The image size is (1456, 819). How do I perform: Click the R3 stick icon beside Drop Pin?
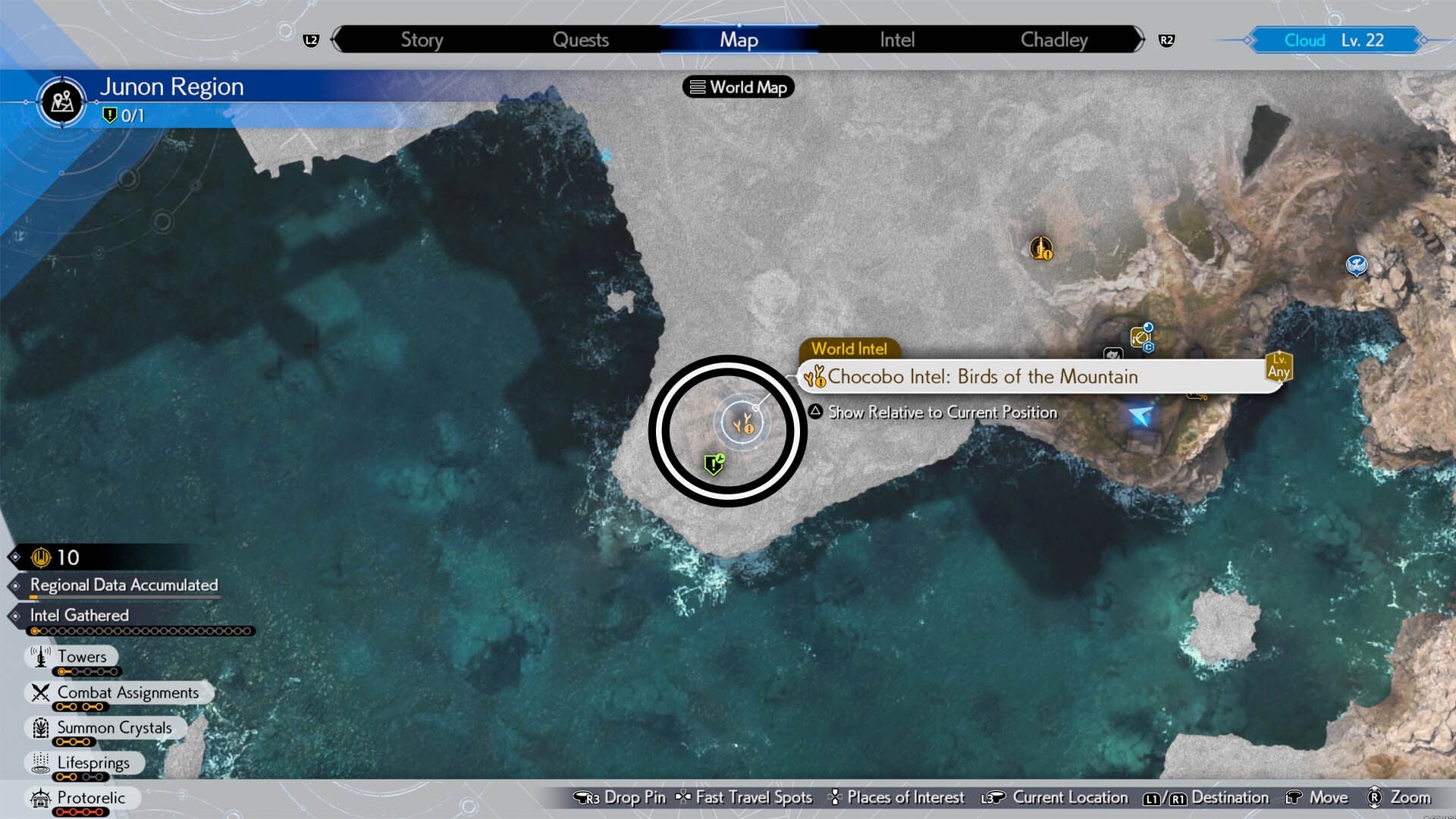click(587, 798)
